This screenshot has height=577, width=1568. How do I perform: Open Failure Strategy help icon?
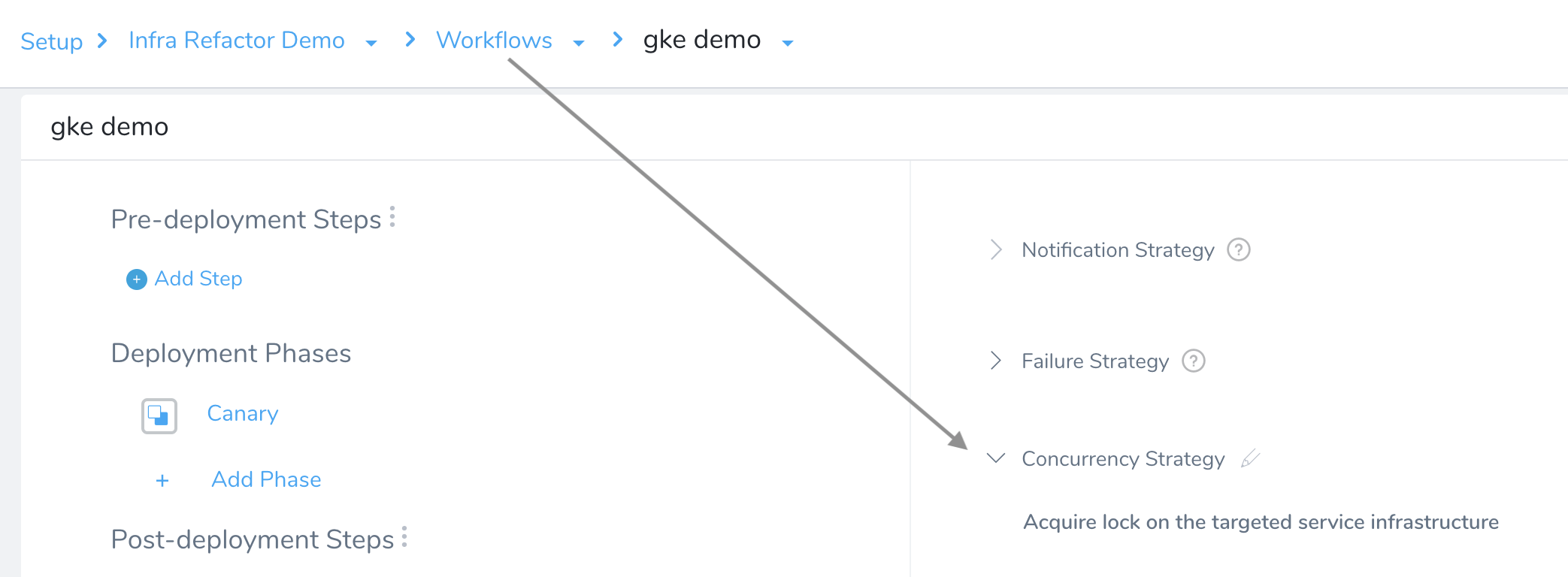point(1194,361)
